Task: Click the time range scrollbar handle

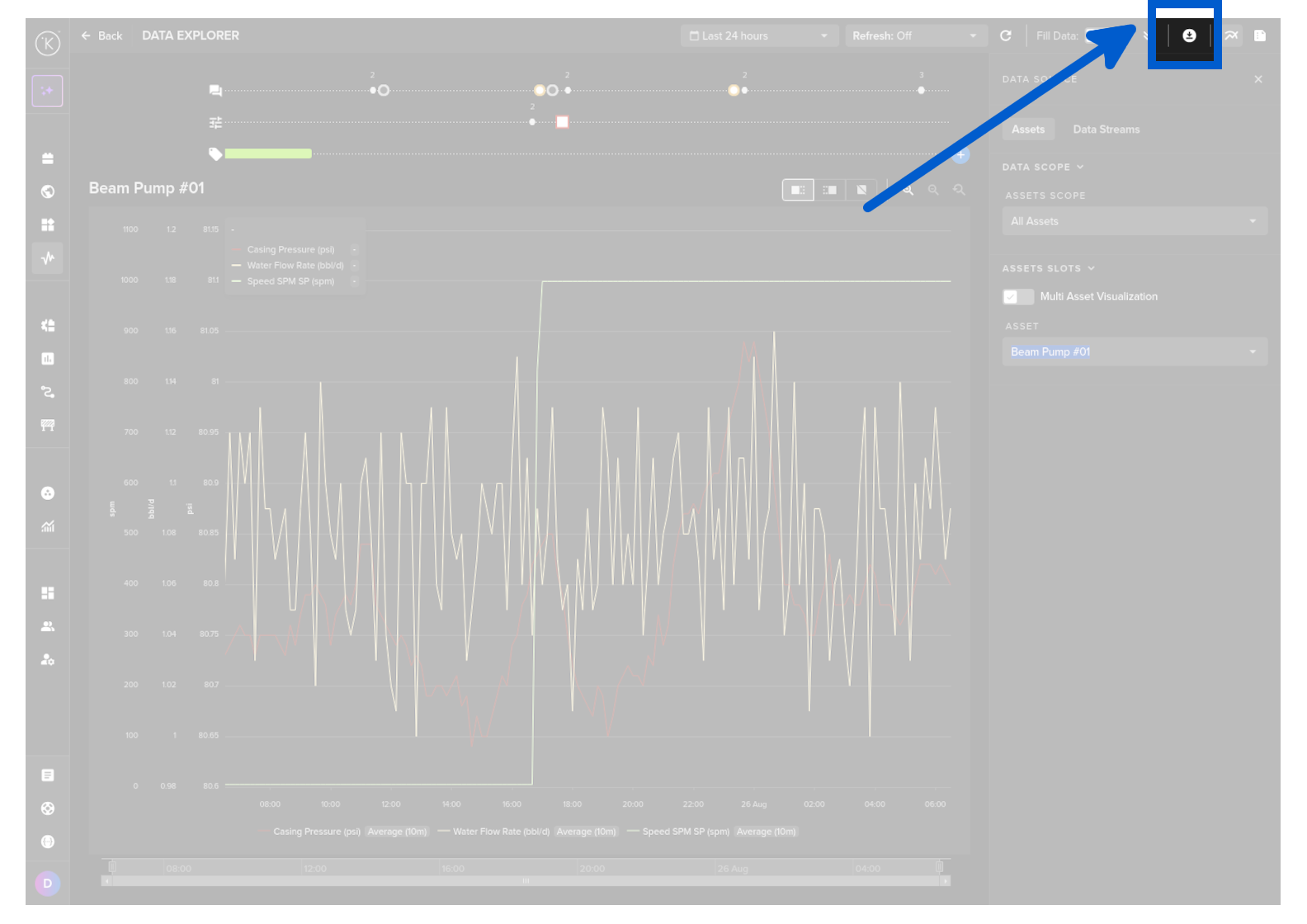Action: point(526,881)
